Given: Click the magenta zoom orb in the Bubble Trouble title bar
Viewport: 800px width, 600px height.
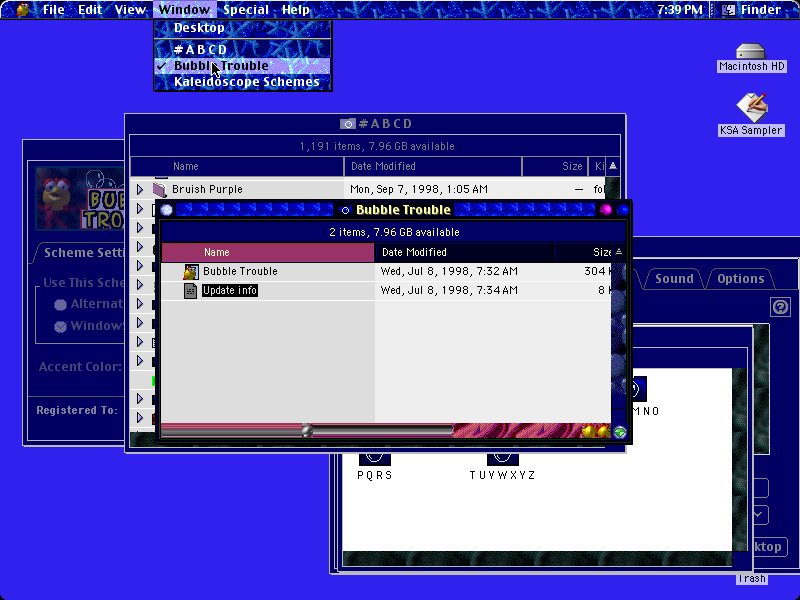Looking at the screenshot, I should click(x=606, y=210).
